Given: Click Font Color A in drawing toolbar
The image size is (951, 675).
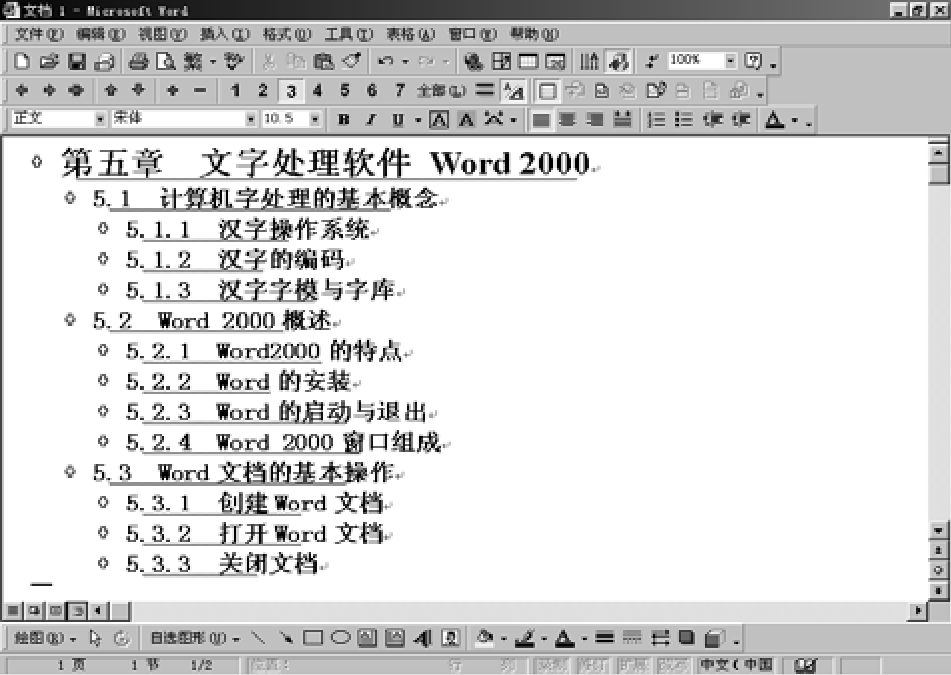Looking at the screenshot, I should [x=565, y=638].
